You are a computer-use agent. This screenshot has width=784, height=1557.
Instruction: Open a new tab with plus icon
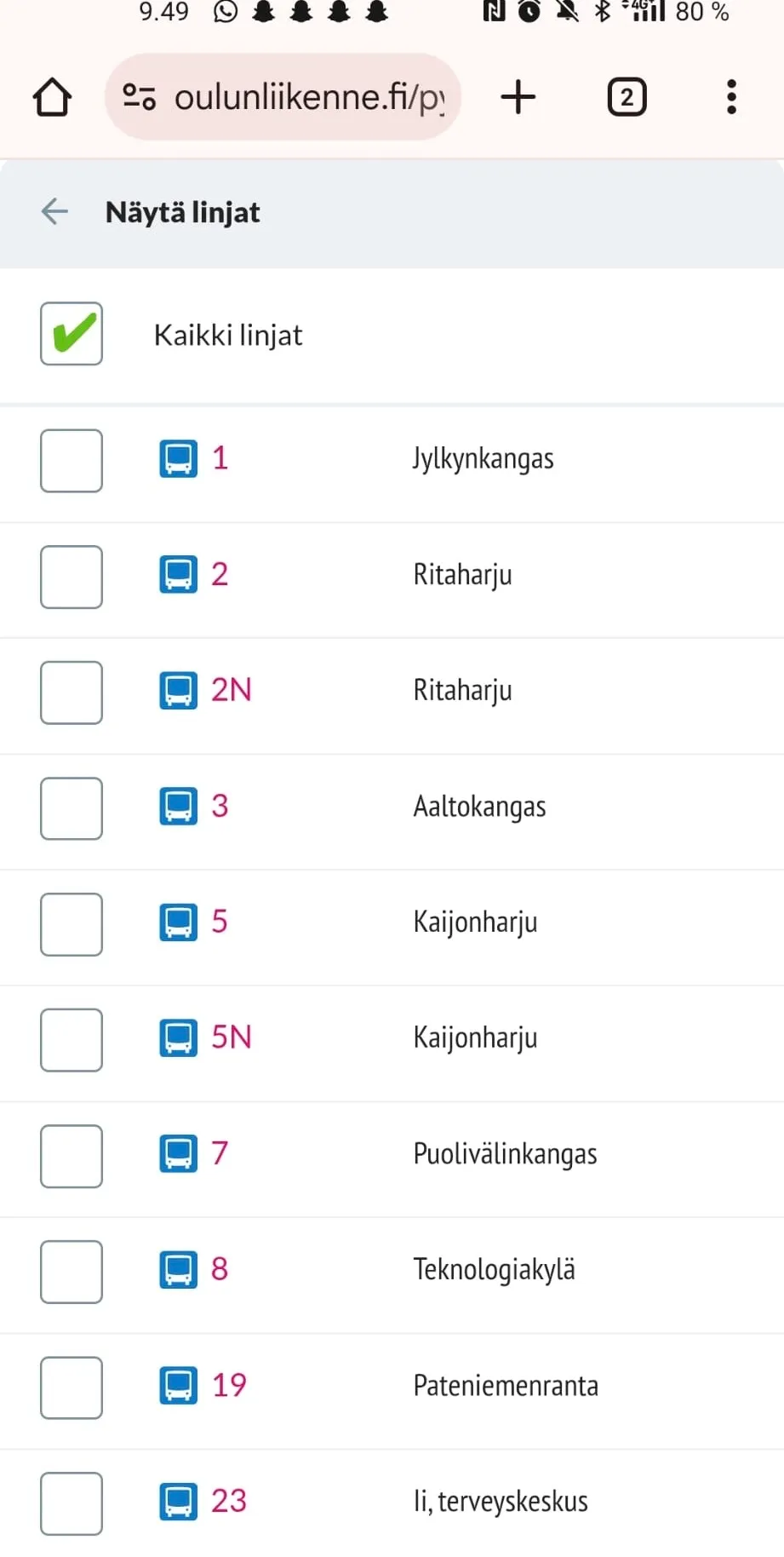tap(518, 97)
